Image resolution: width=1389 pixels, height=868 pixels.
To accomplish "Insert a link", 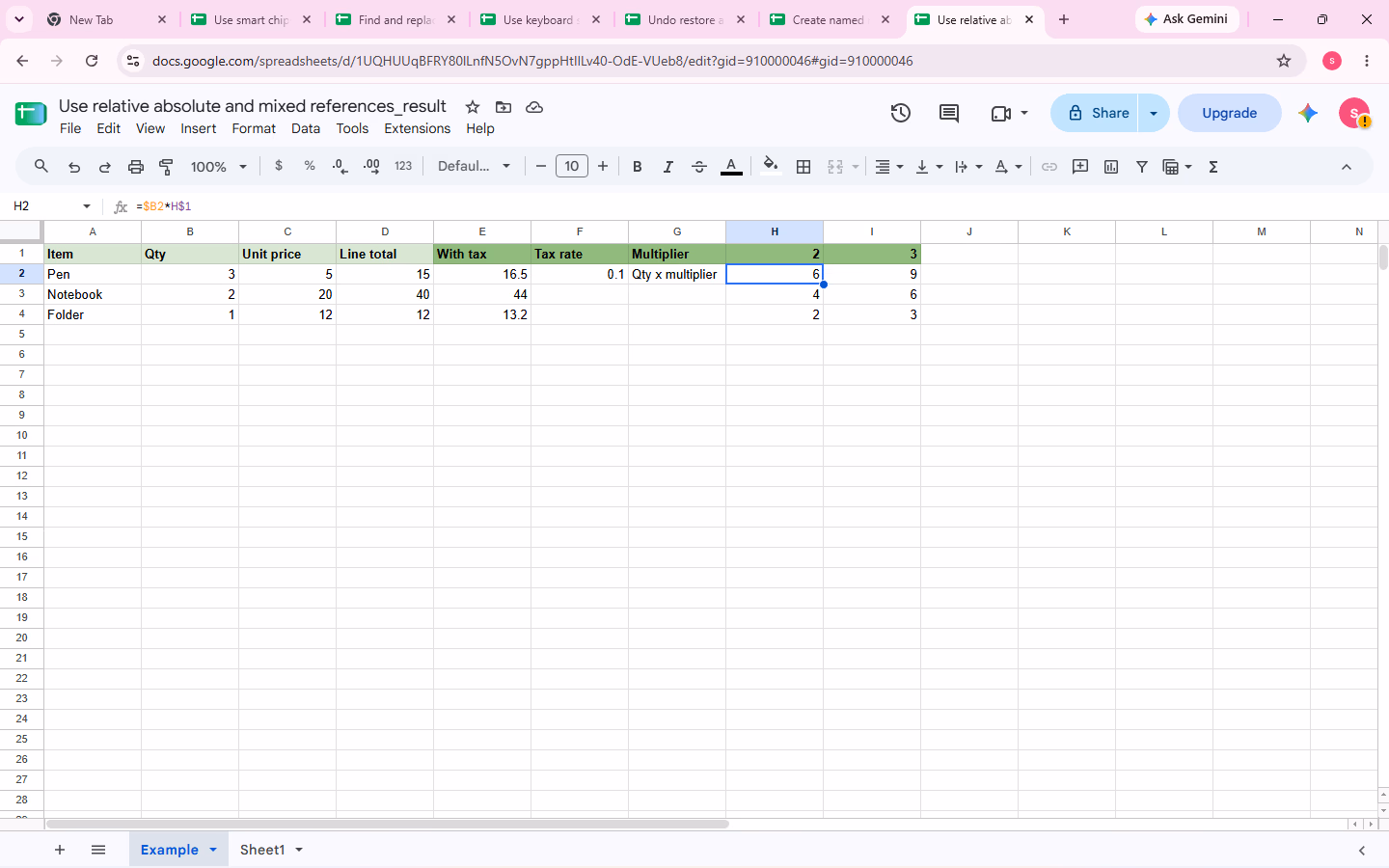I will coord(1049,167).
